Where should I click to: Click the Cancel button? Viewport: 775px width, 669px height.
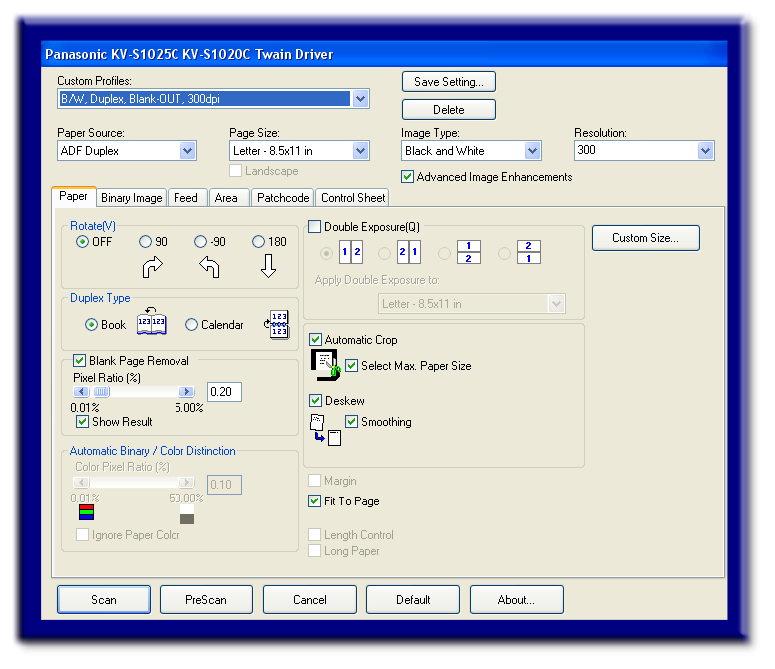point(310,600)
